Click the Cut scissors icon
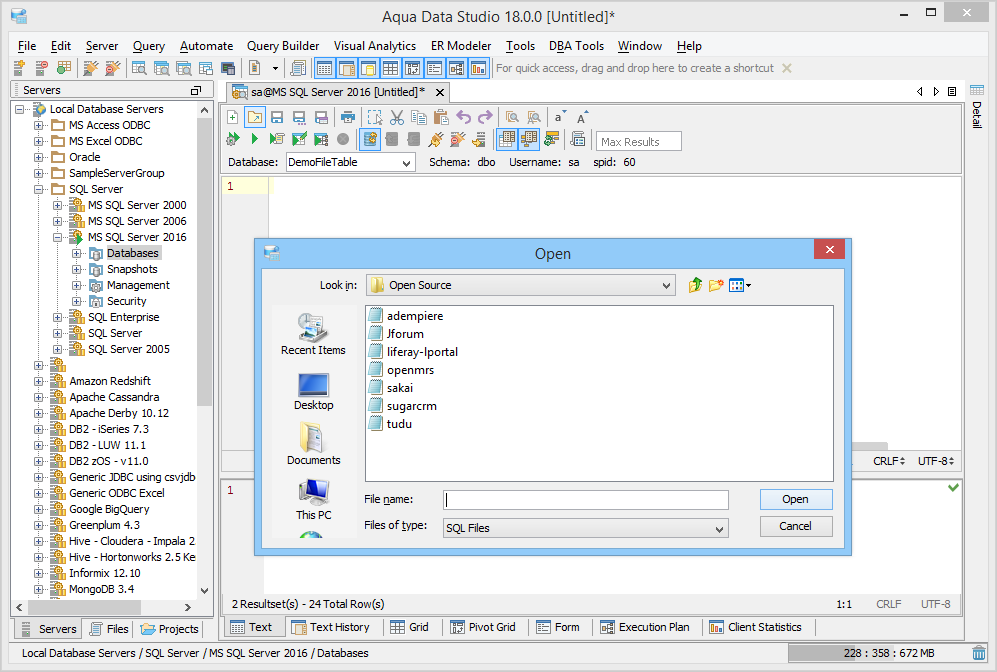The width and height of the screenshot is (997, 672). (x=397, y=117)
